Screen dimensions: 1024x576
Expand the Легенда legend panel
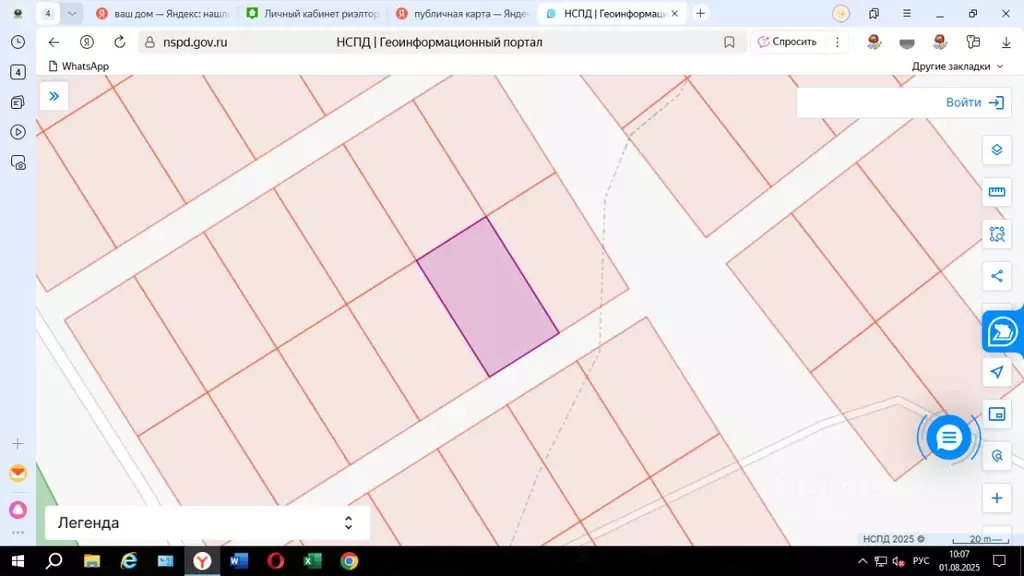click(207, 523)
